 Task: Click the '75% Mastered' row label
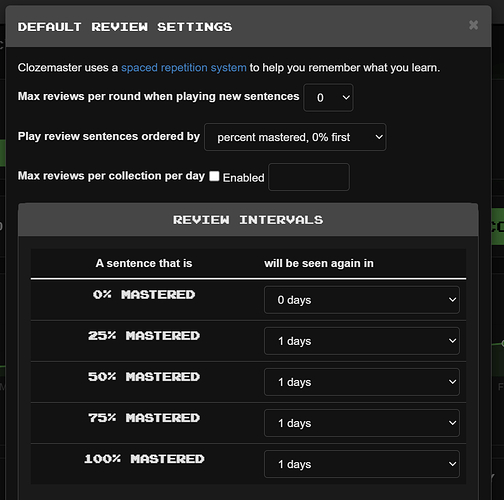pos(144,418)
